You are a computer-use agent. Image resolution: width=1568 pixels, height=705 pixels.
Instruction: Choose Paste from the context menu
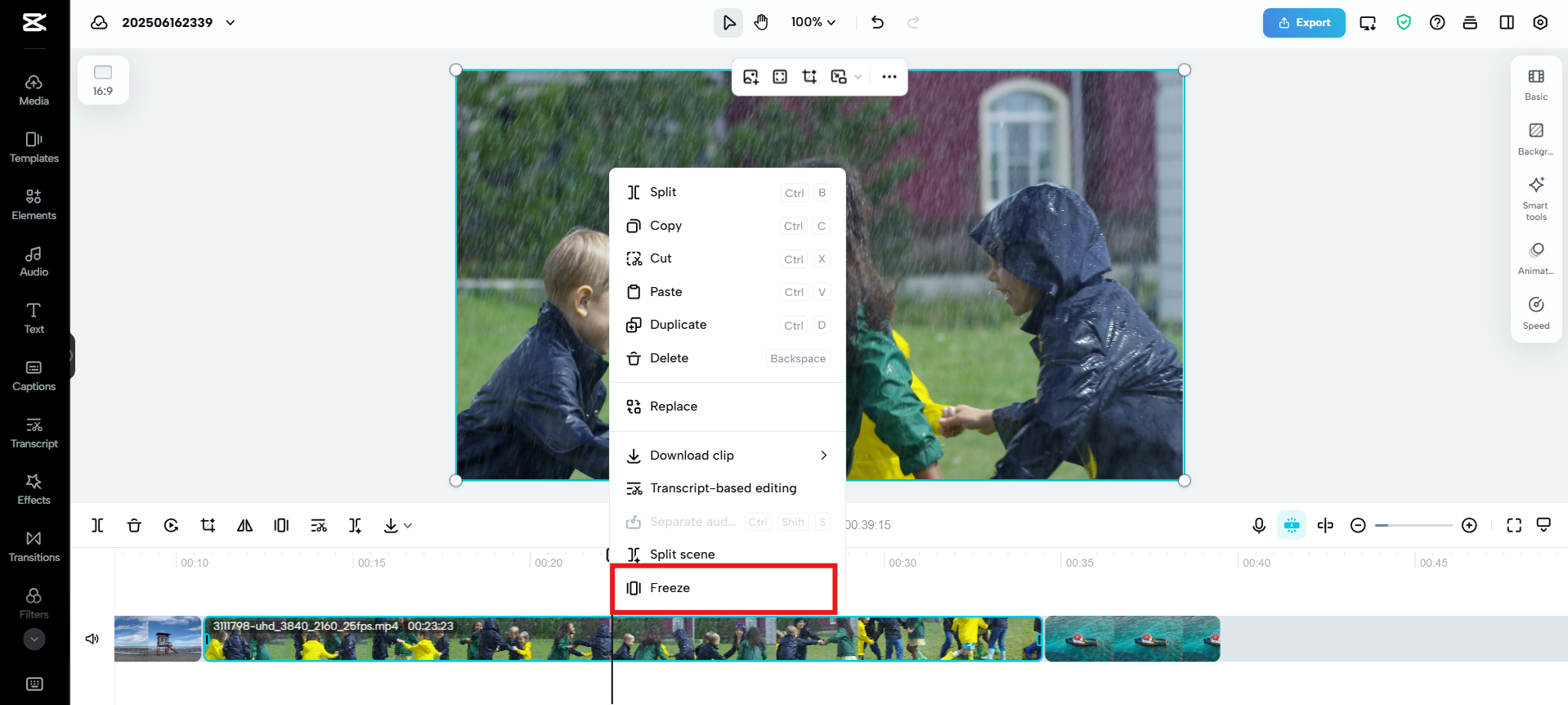tap(728, 292)
